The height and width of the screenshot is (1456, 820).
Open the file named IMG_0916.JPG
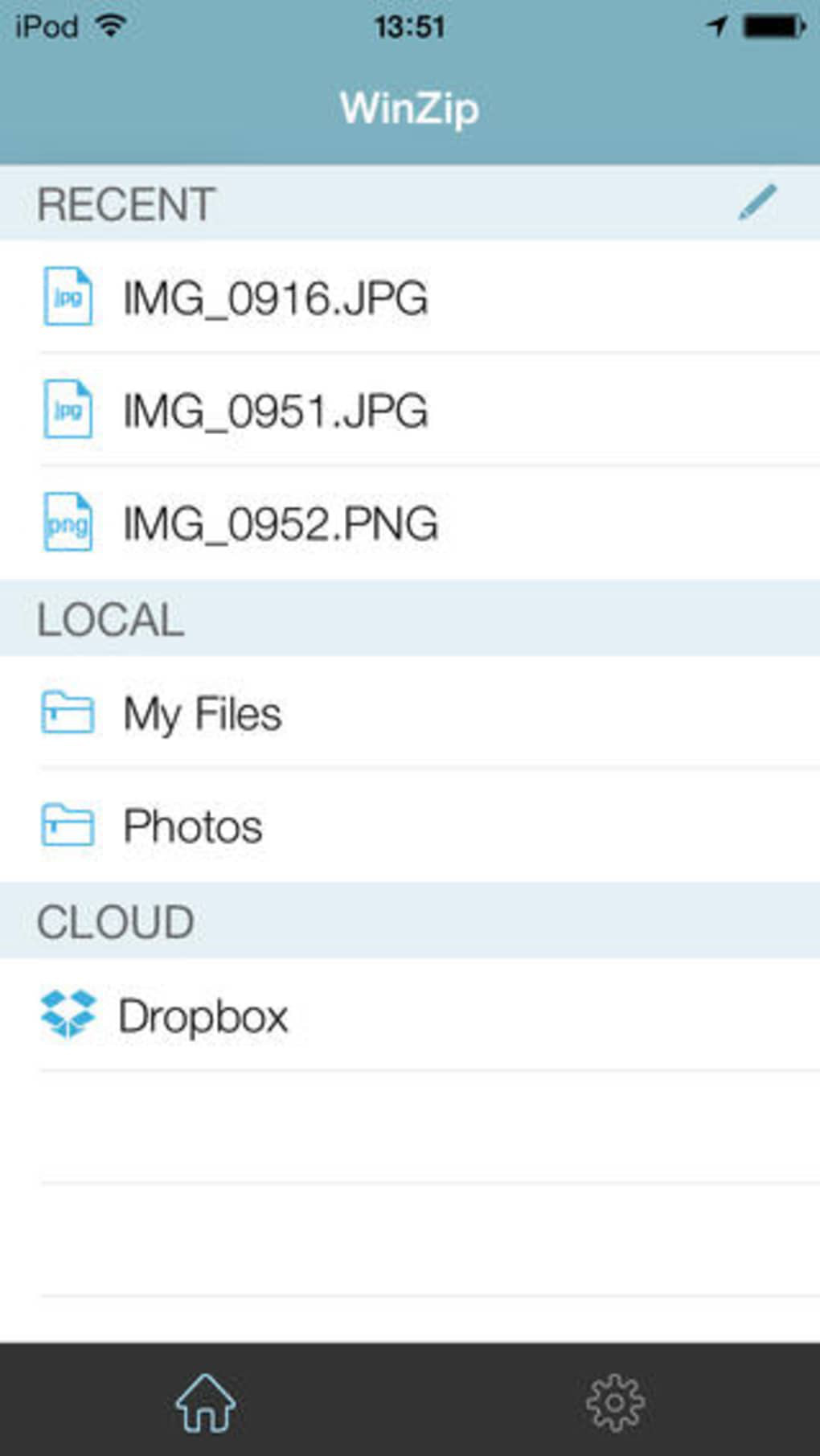pyautogui.click(x=275, y=298)
